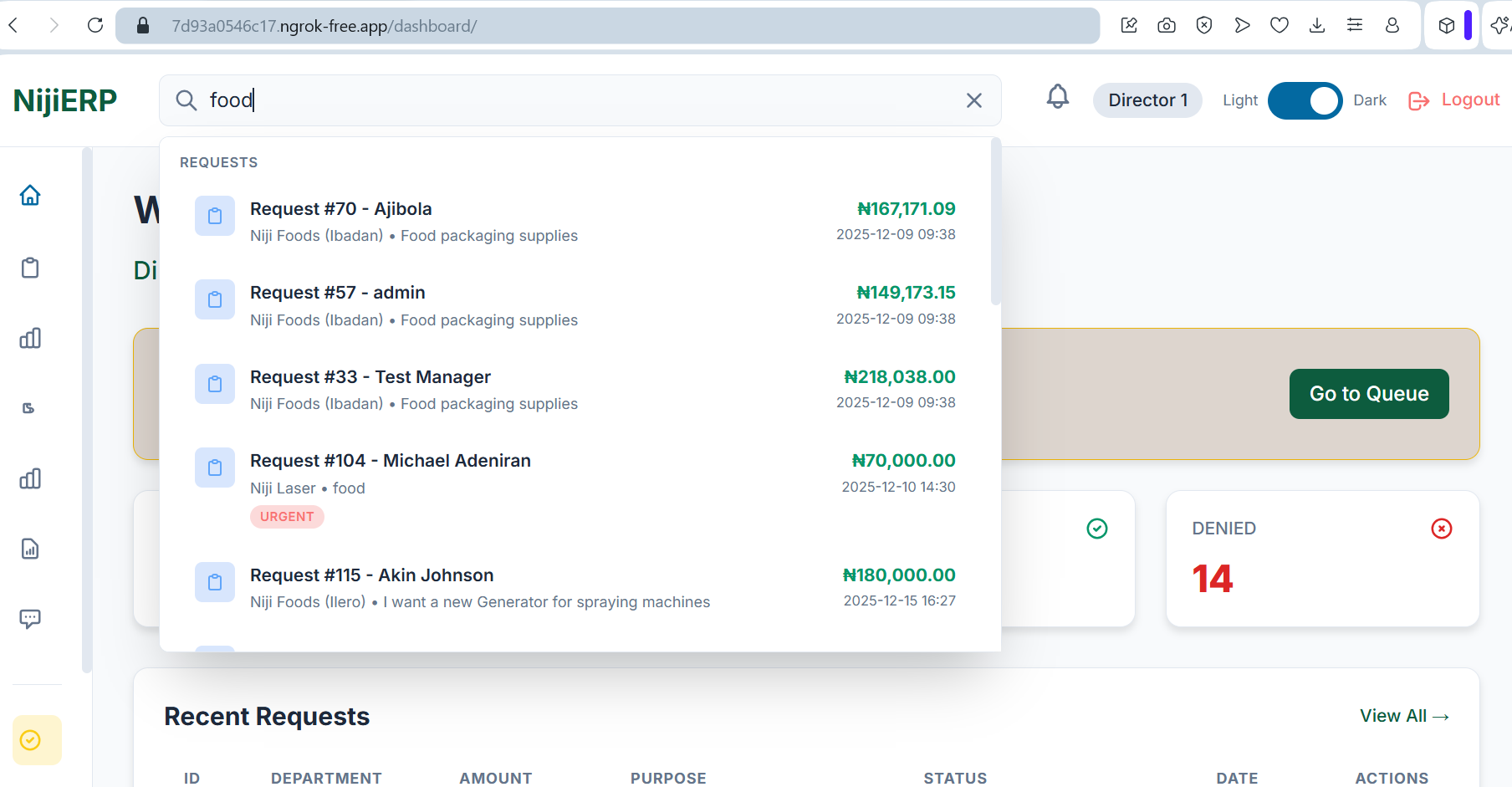Open search result Request #104 - Michael Adeniran
This screenshot has width=1512, height=787.
(575, 488)
